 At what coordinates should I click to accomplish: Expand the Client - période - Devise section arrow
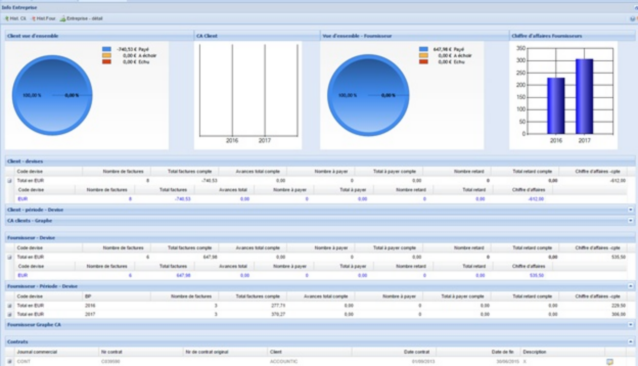pos(631,210)
